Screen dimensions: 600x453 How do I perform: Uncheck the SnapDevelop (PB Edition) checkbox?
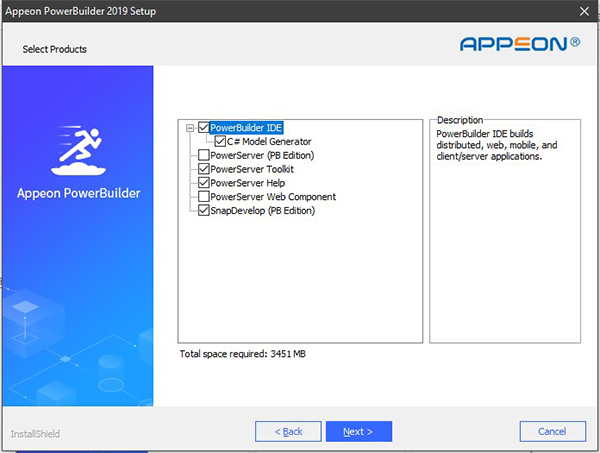(x=204, y=212)
